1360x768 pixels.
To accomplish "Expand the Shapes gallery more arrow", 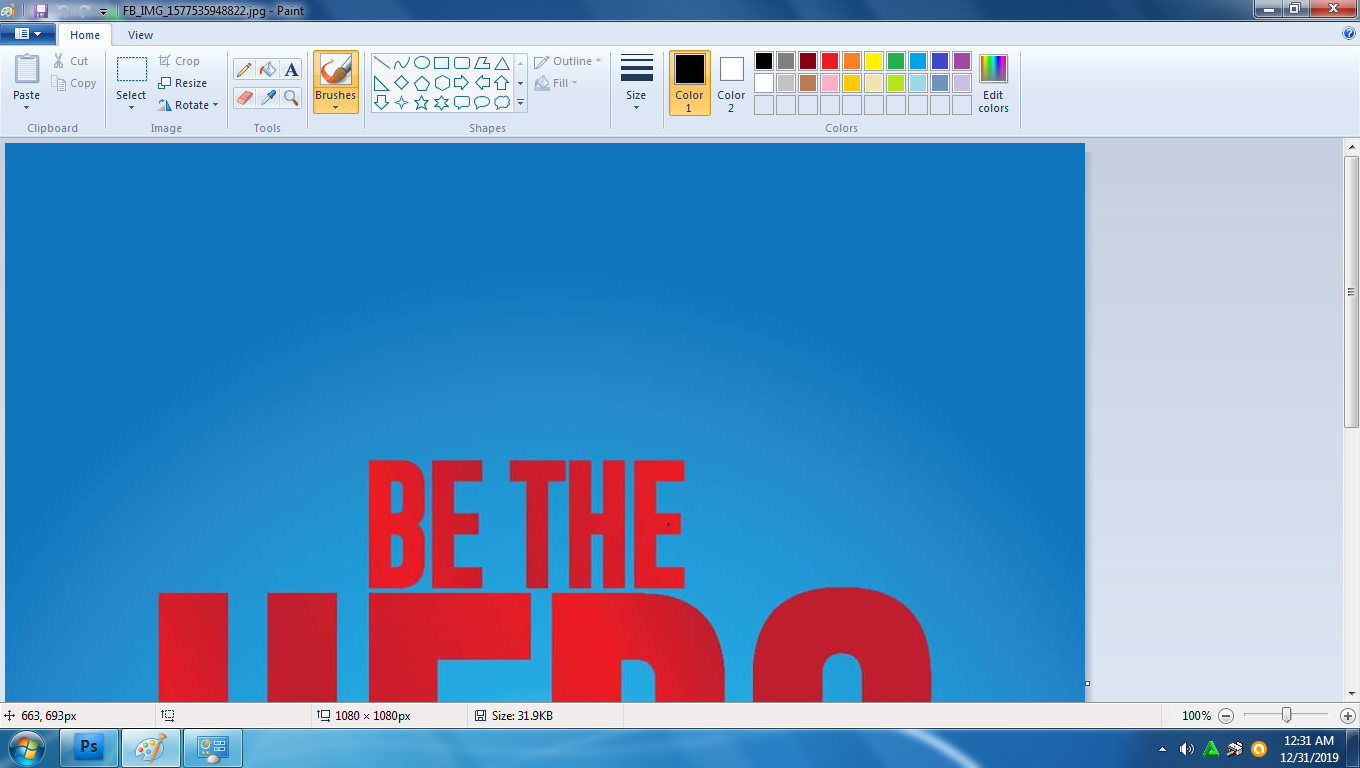I will (x=520, y=102).
